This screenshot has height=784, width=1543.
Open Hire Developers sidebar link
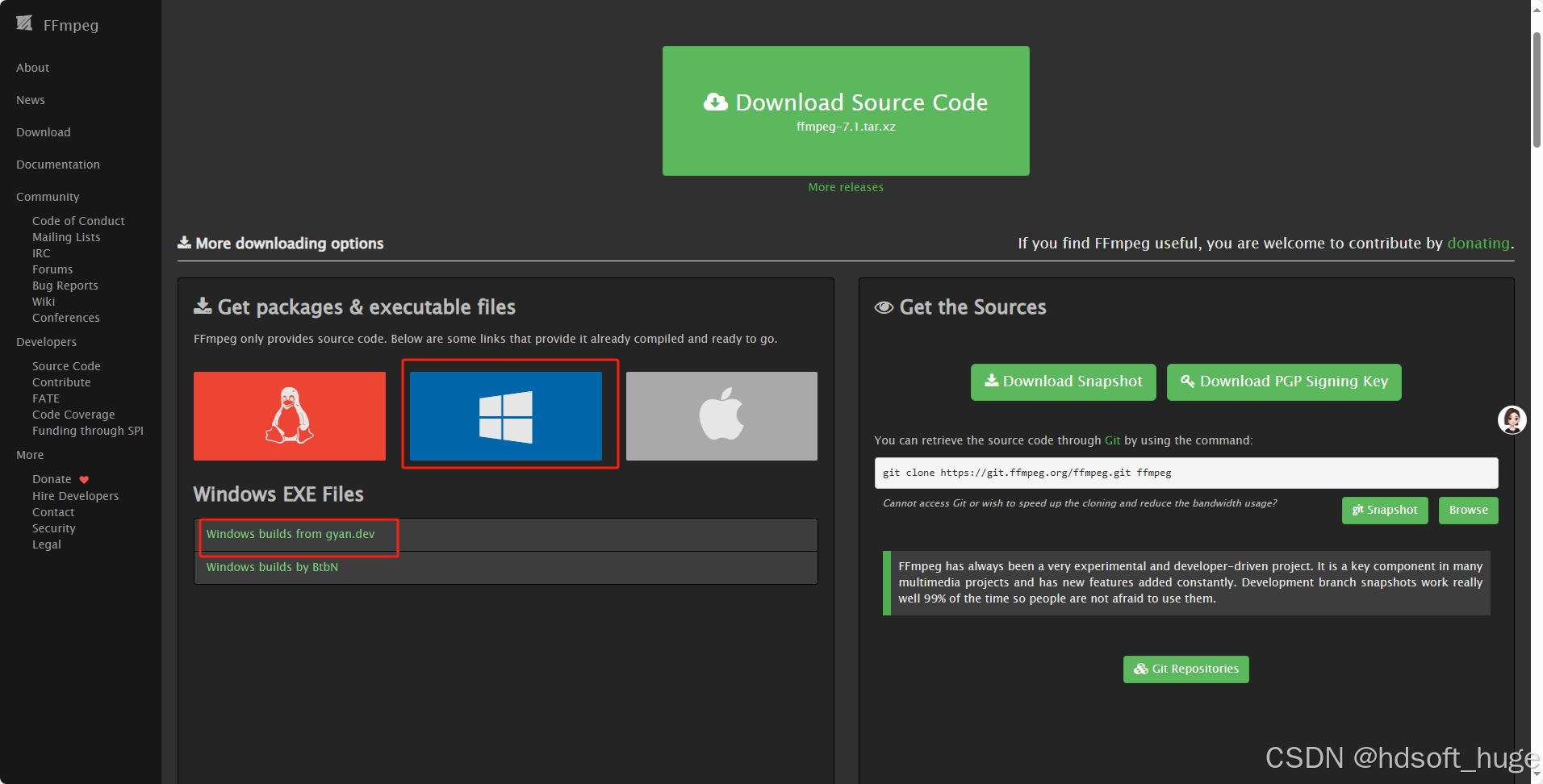coord(75,496)
